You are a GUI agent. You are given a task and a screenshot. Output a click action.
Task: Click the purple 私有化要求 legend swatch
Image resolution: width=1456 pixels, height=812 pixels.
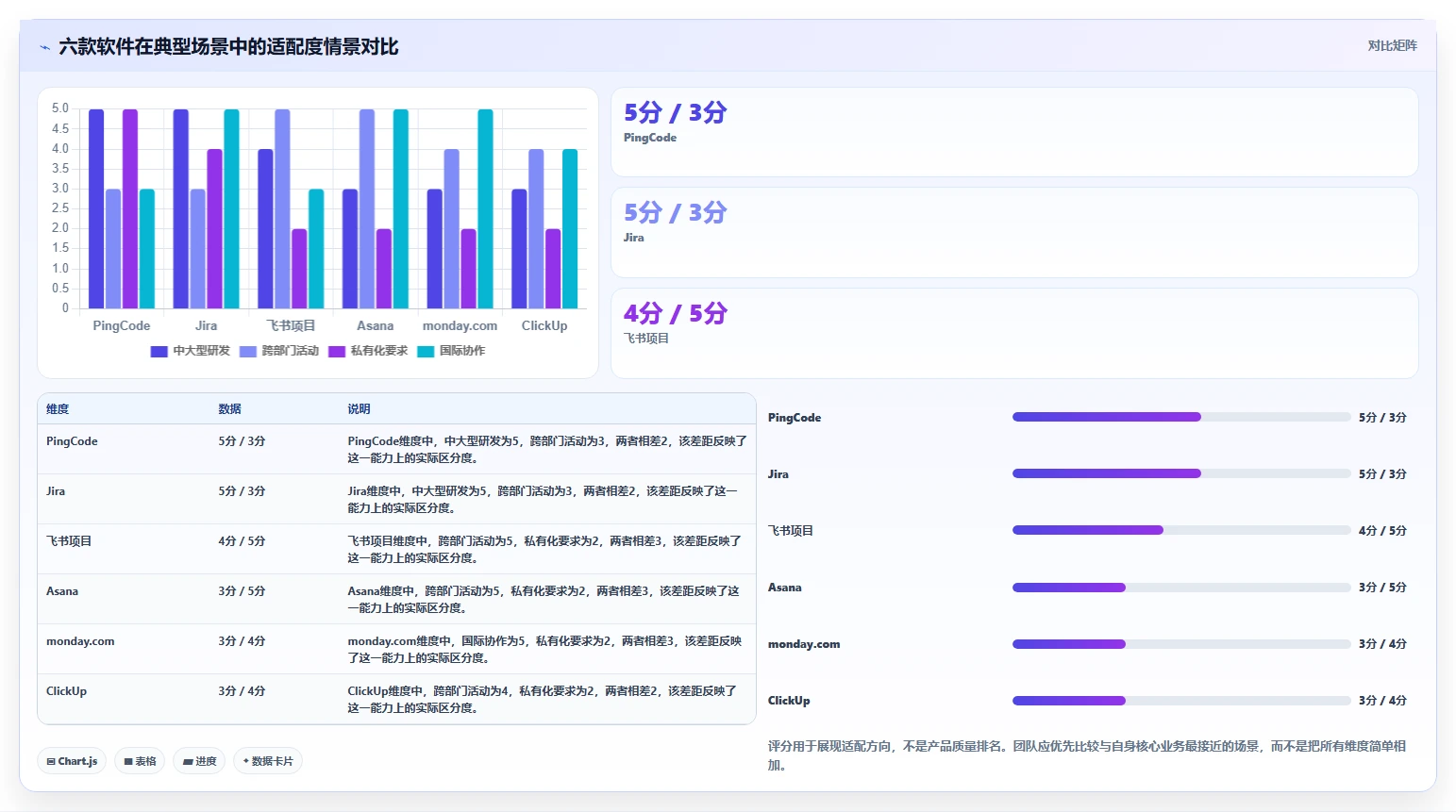(x=337, y=352)
